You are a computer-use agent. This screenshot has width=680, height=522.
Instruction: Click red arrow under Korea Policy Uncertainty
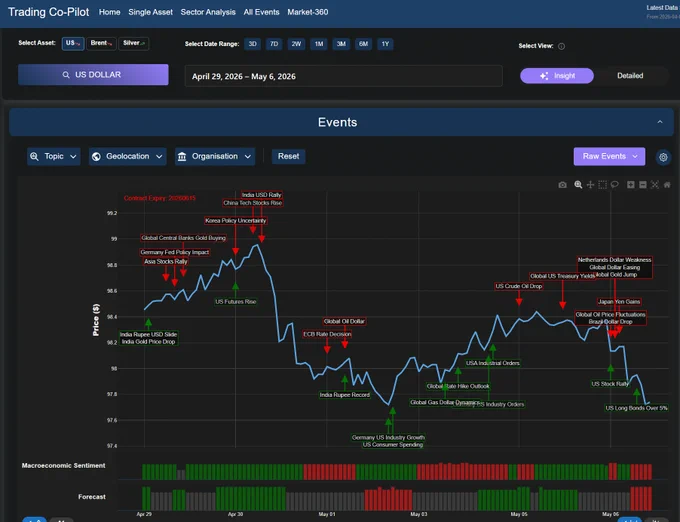click(x=235, y=251)
